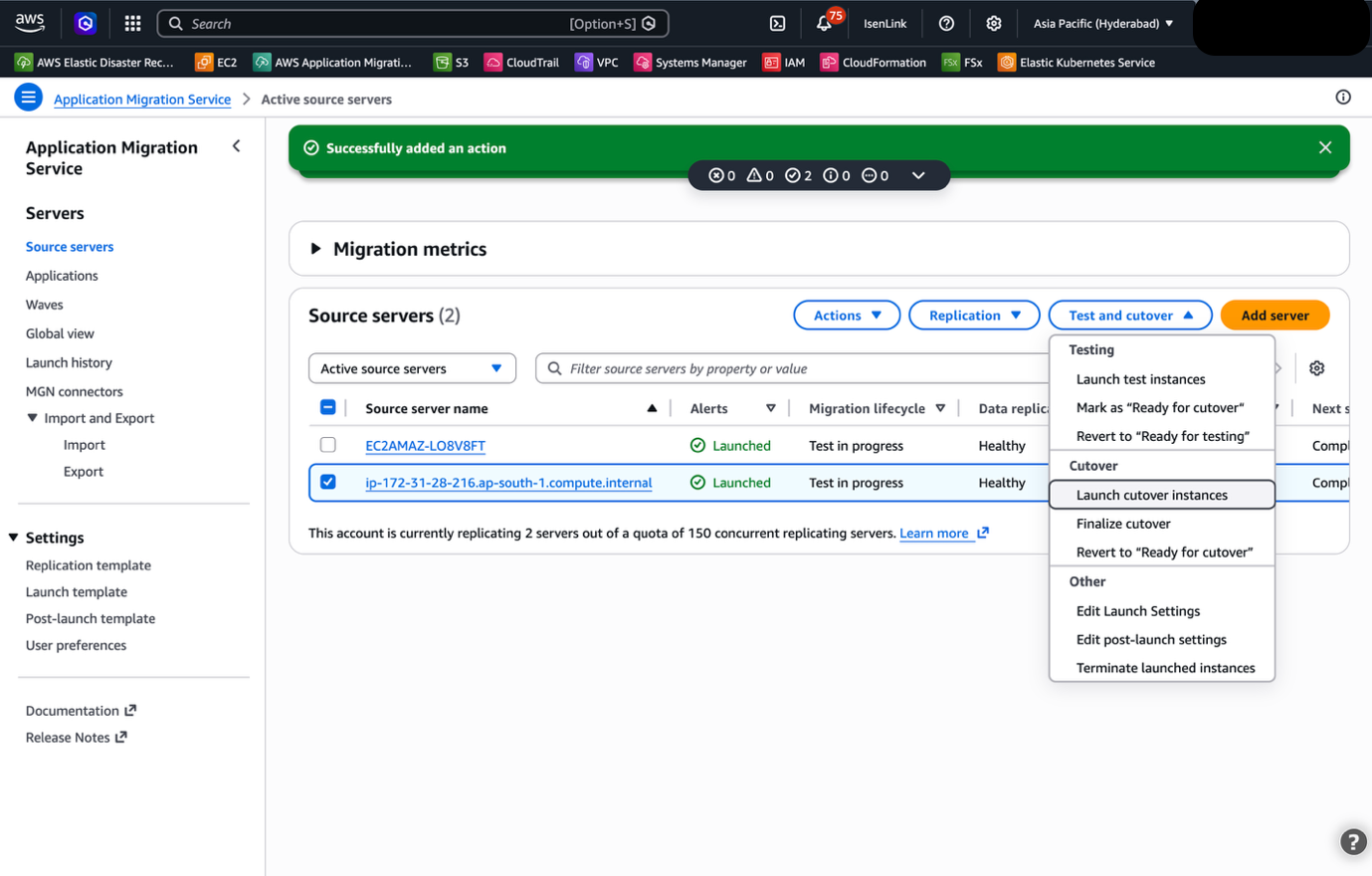Image resolution: width=1372 pixels, height=876 pixels.
Task: Open the help question mark icon in top bar
Action: pyautogui.click(x=946, y=23)
